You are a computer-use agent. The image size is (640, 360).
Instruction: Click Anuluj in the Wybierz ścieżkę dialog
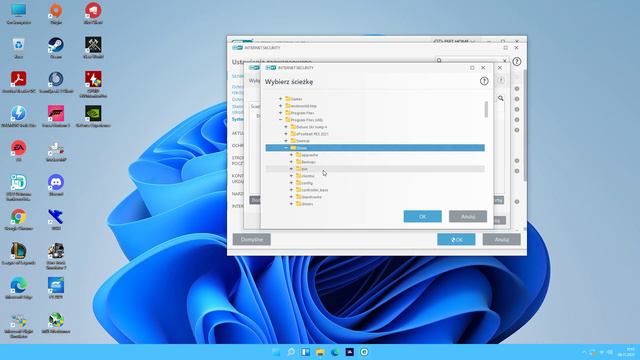tap(468, 216)
